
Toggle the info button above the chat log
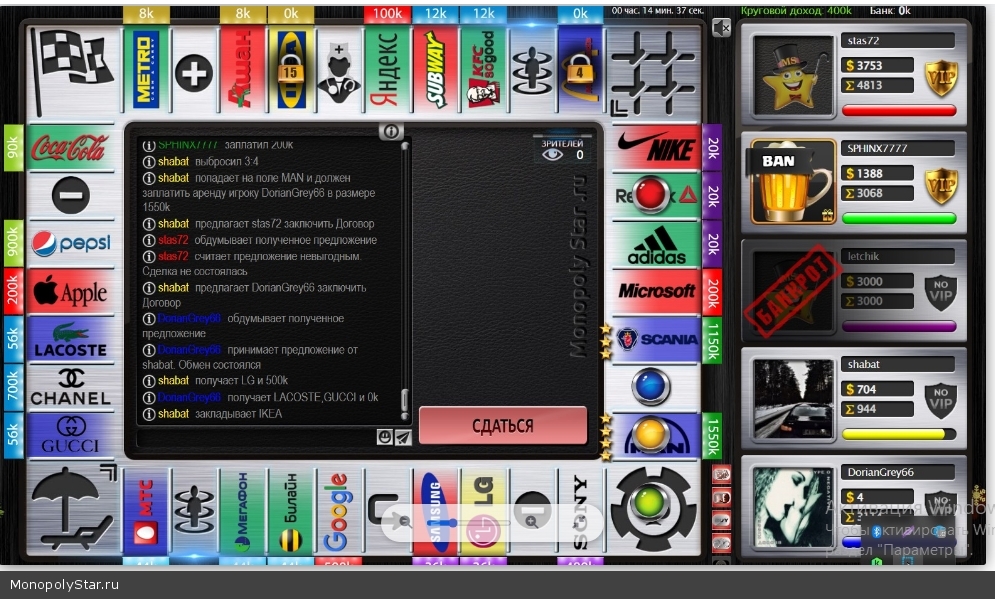391,132
